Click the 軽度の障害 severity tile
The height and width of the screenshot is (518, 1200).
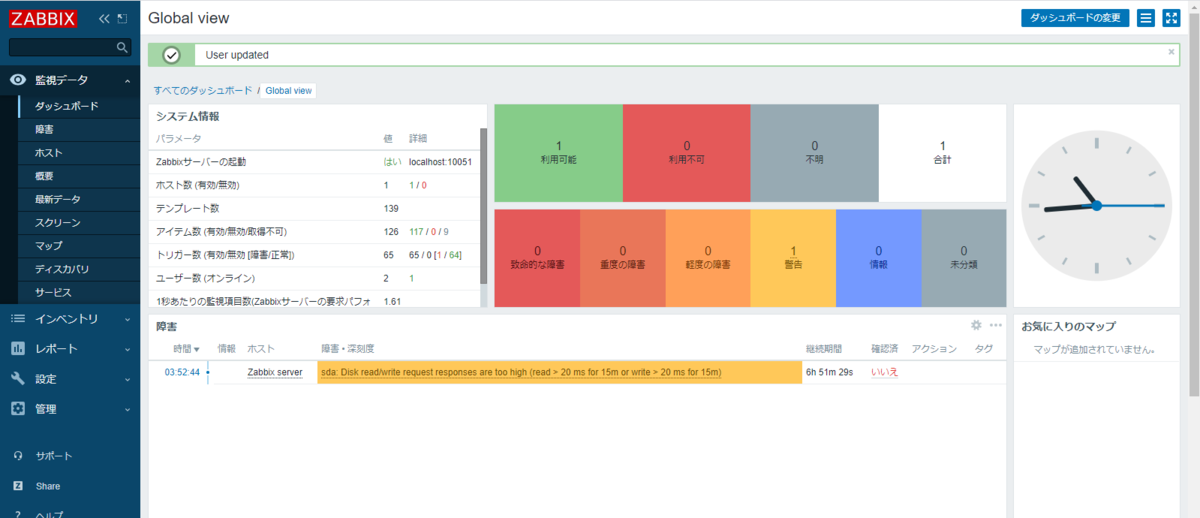[708, 258]
